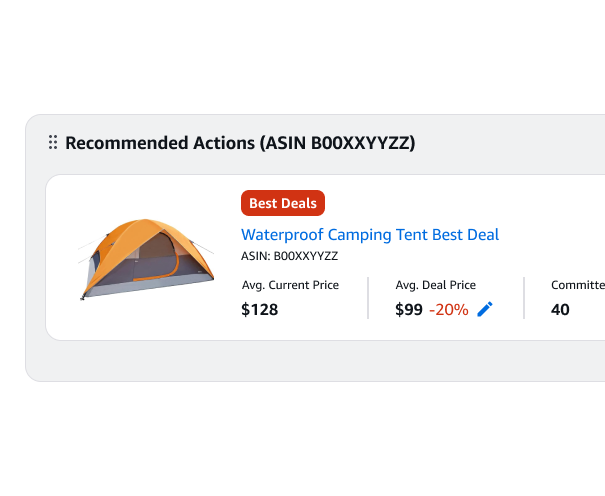Select the Recommended Actions panel heading
The image size is (605, 496).
click(240, 143)
